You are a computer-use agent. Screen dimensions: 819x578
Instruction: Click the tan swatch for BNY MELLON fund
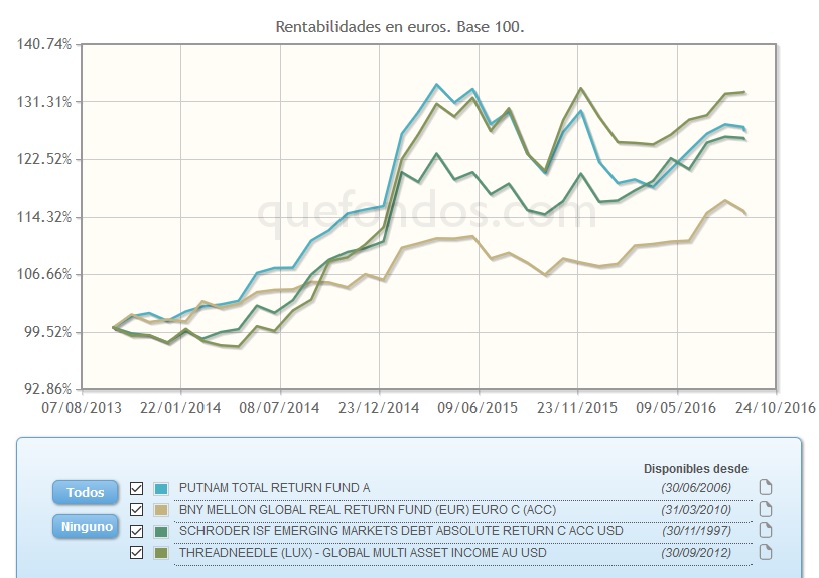161,510
